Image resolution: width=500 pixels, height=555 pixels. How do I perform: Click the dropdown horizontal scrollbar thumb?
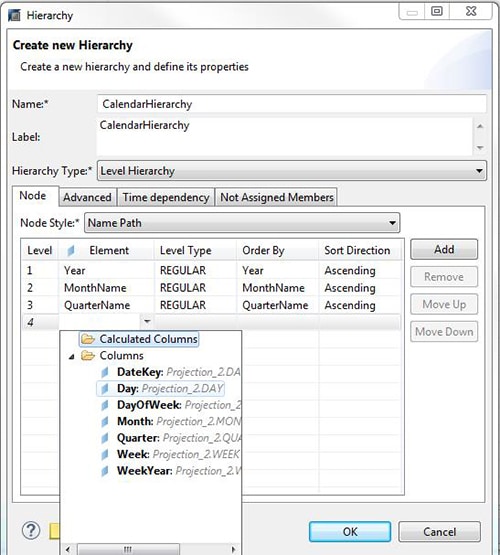pos(128,550)
